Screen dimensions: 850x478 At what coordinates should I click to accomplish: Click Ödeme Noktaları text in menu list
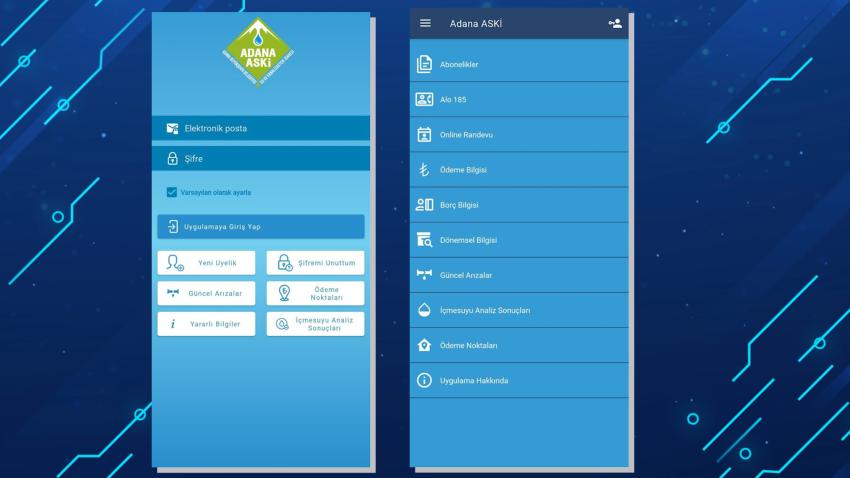coord(468,345)
